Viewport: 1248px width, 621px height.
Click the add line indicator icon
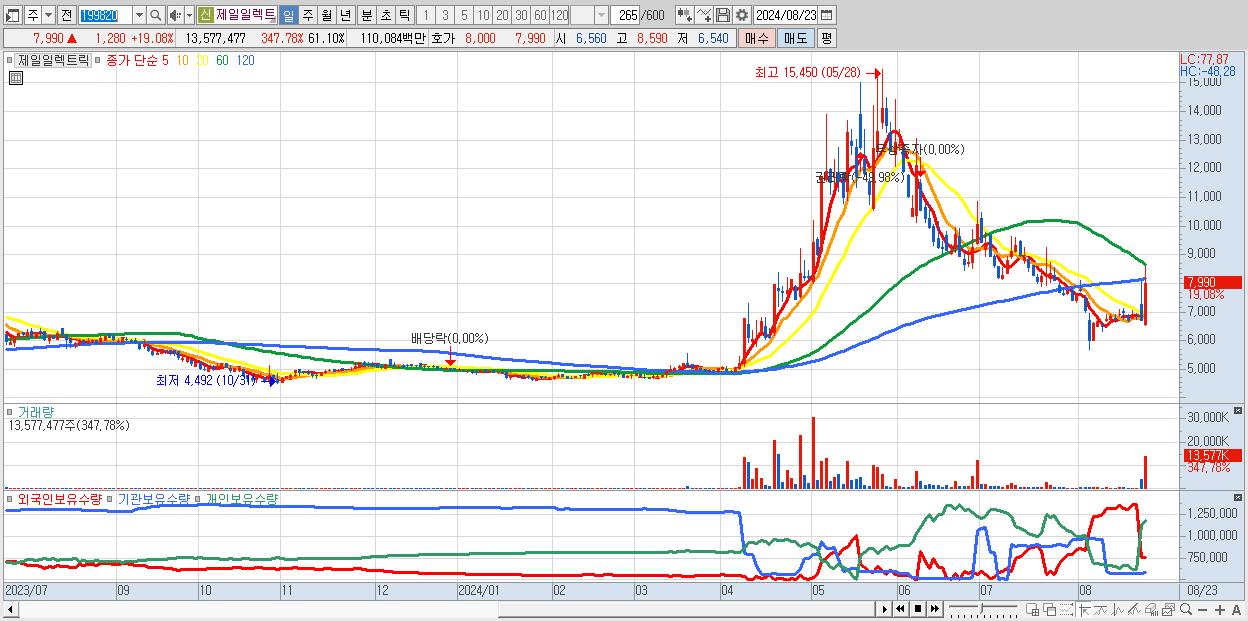tap(704, 15)
